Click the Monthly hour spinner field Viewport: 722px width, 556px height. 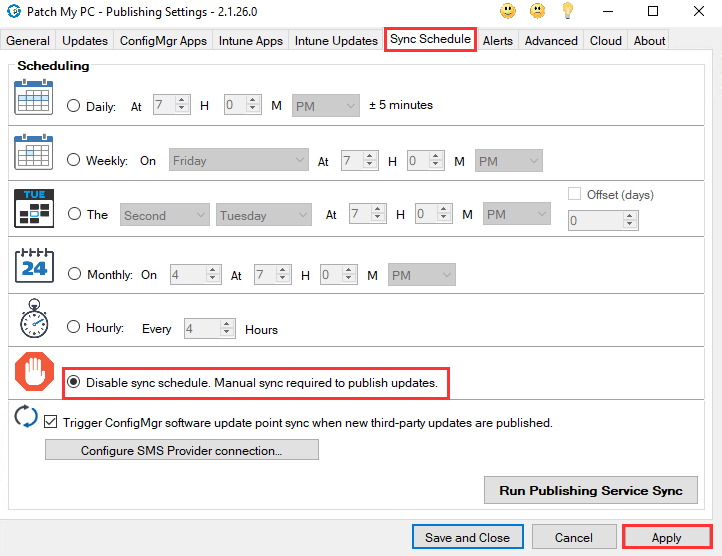click(273, 275)
